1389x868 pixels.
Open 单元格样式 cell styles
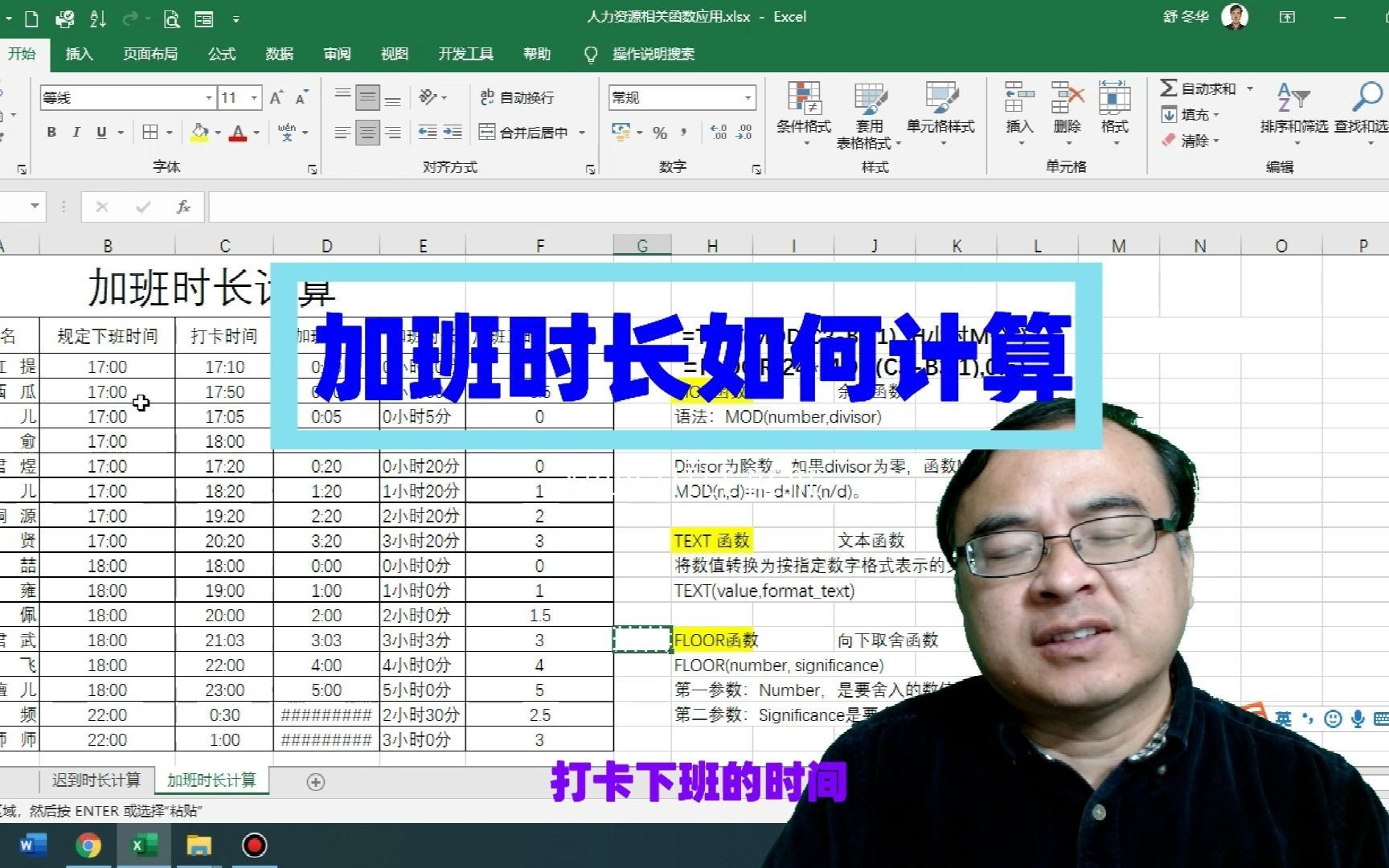click(940, 113)
